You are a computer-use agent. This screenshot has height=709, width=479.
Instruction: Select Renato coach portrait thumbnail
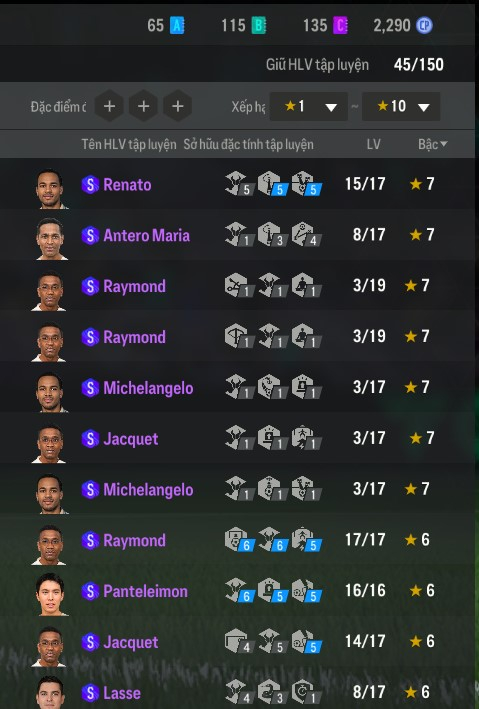(50, 189)
